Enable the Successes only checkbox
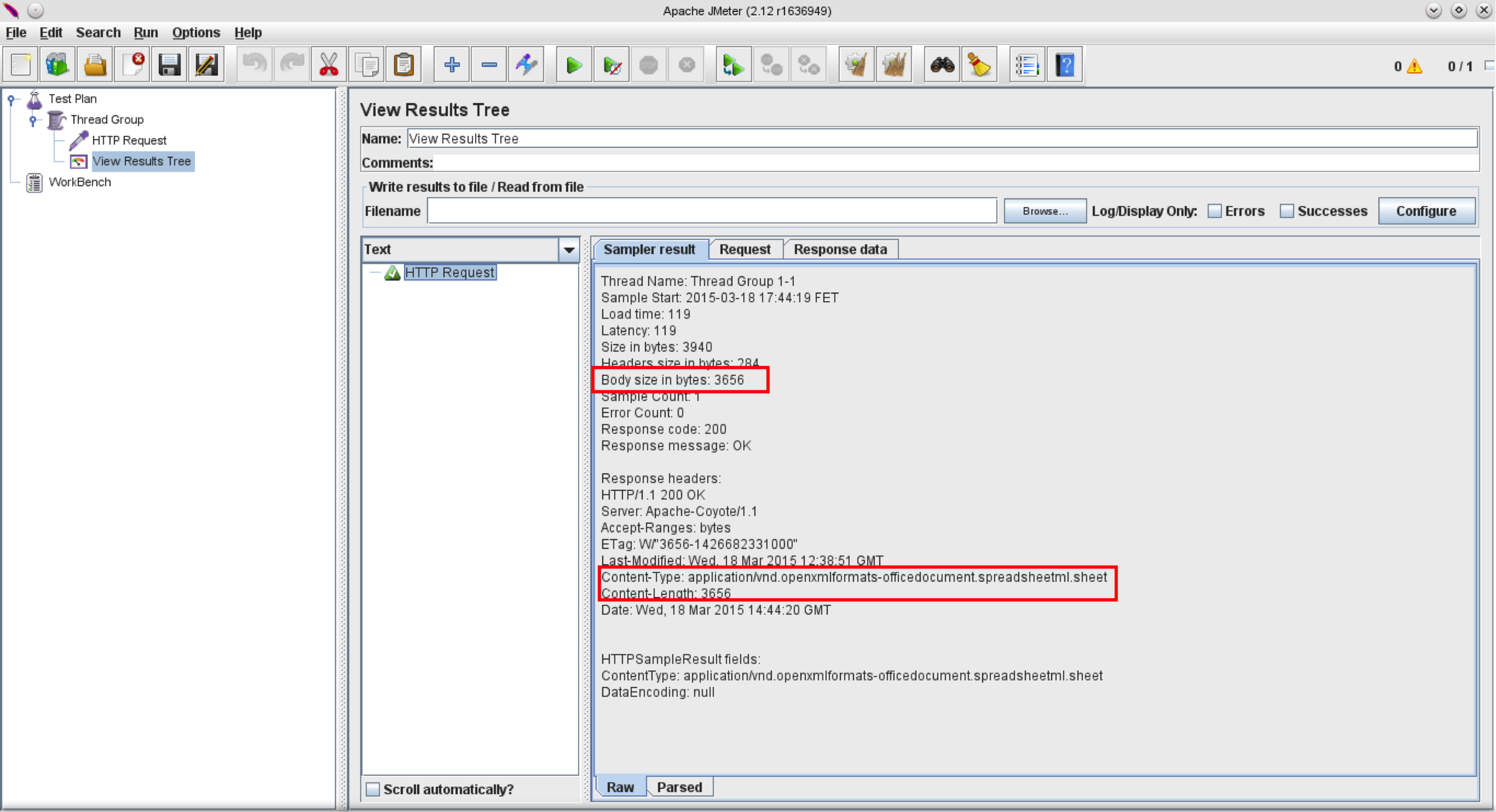This screenshot has width=1496, height=812. click(1286, 211)
